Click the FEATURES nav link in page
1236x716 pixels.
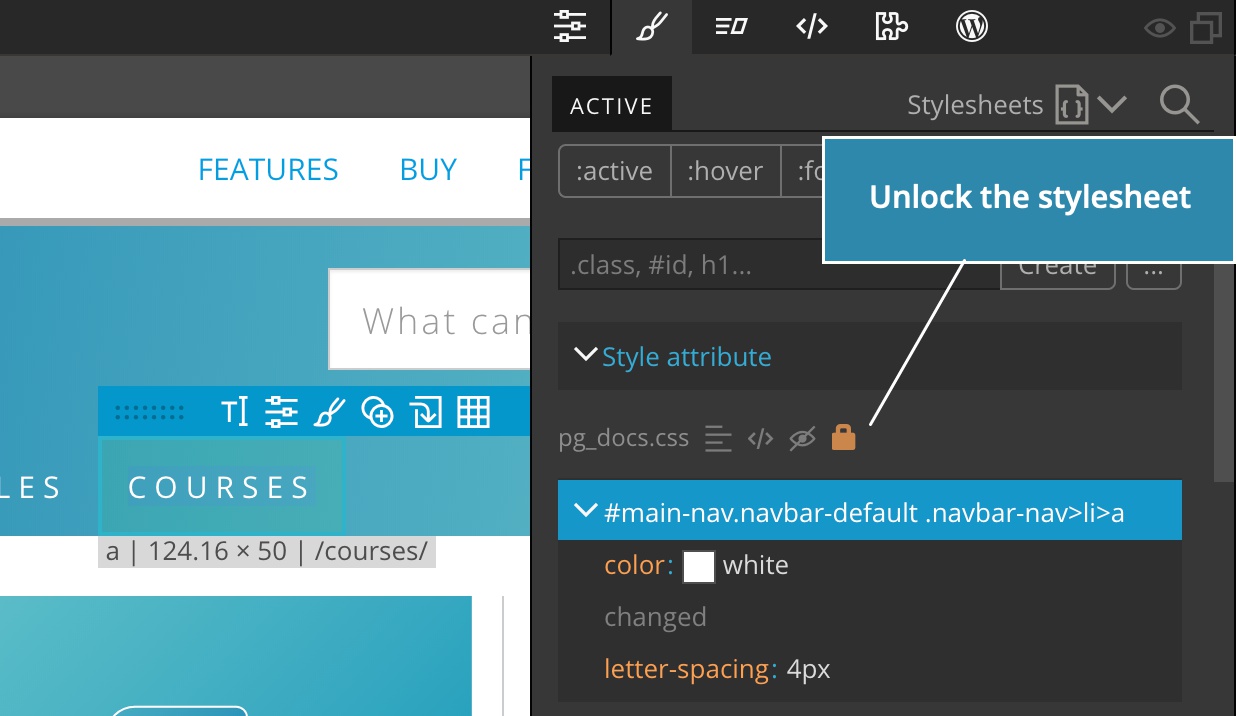pyautogui.click(x=268, y=169)
